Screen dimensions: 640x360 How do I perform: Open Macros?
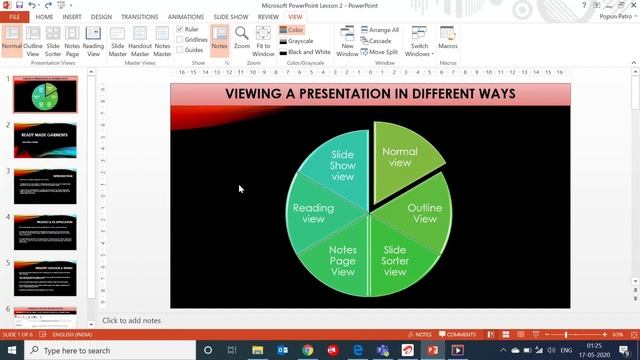[448, 38]
